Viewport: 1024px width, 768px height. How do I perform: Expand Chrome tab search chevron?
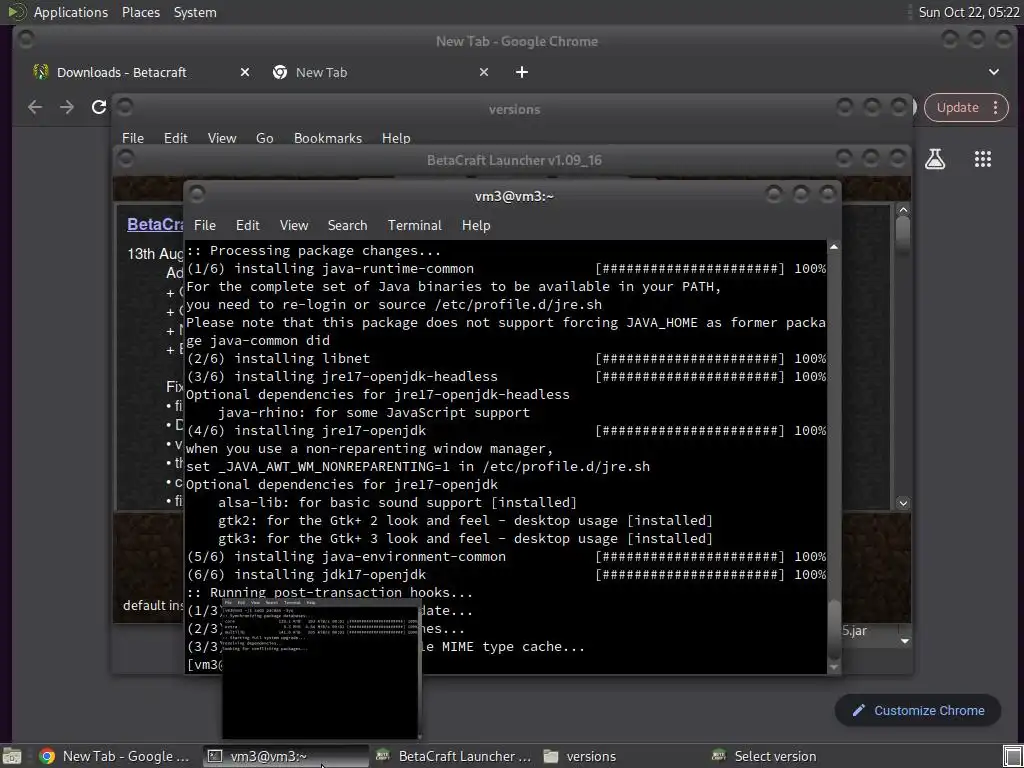pyautogui.click(x=993, y=72)
